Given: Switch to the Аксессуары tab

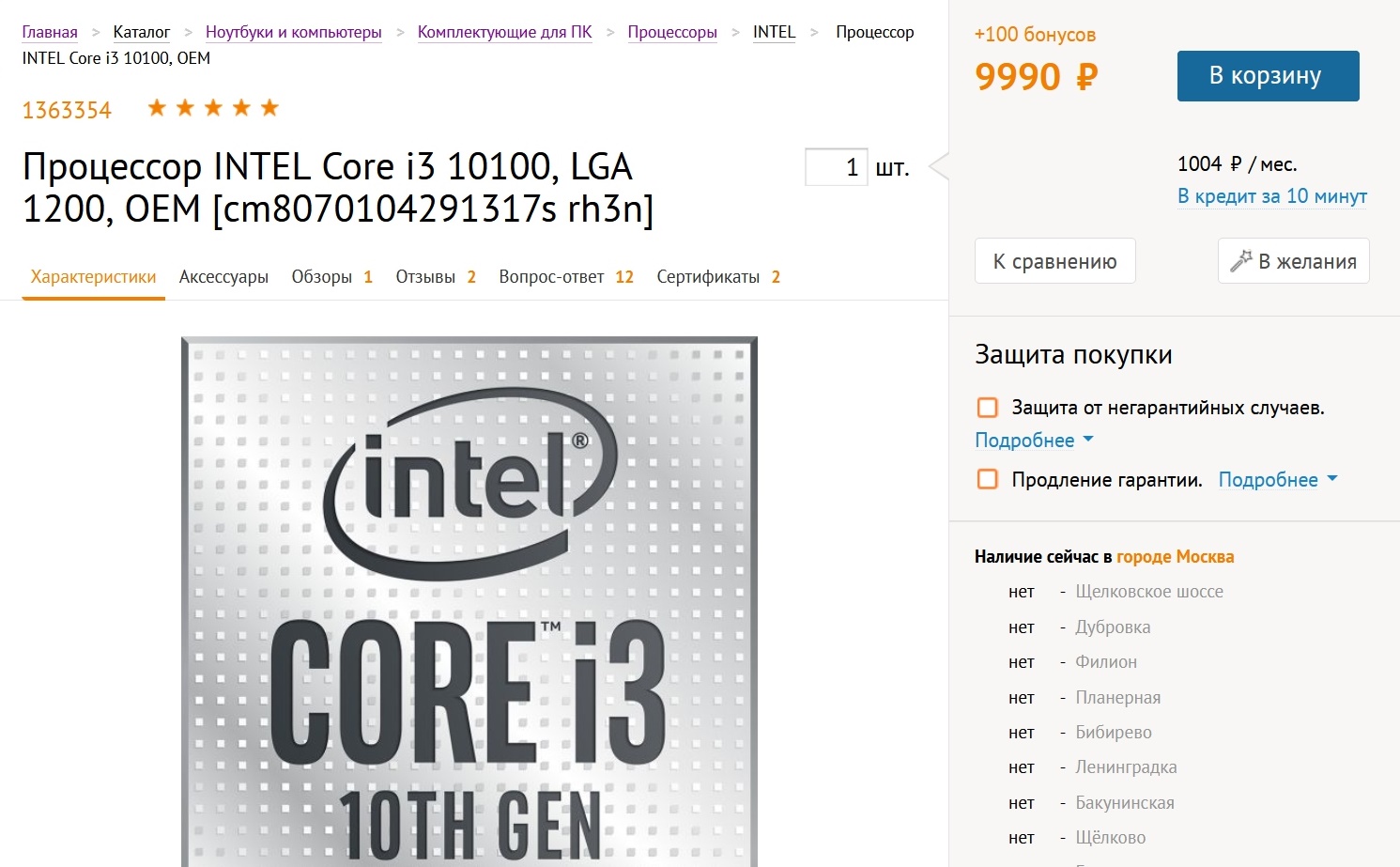Looking at the screenshot, I should coord(223,277).
